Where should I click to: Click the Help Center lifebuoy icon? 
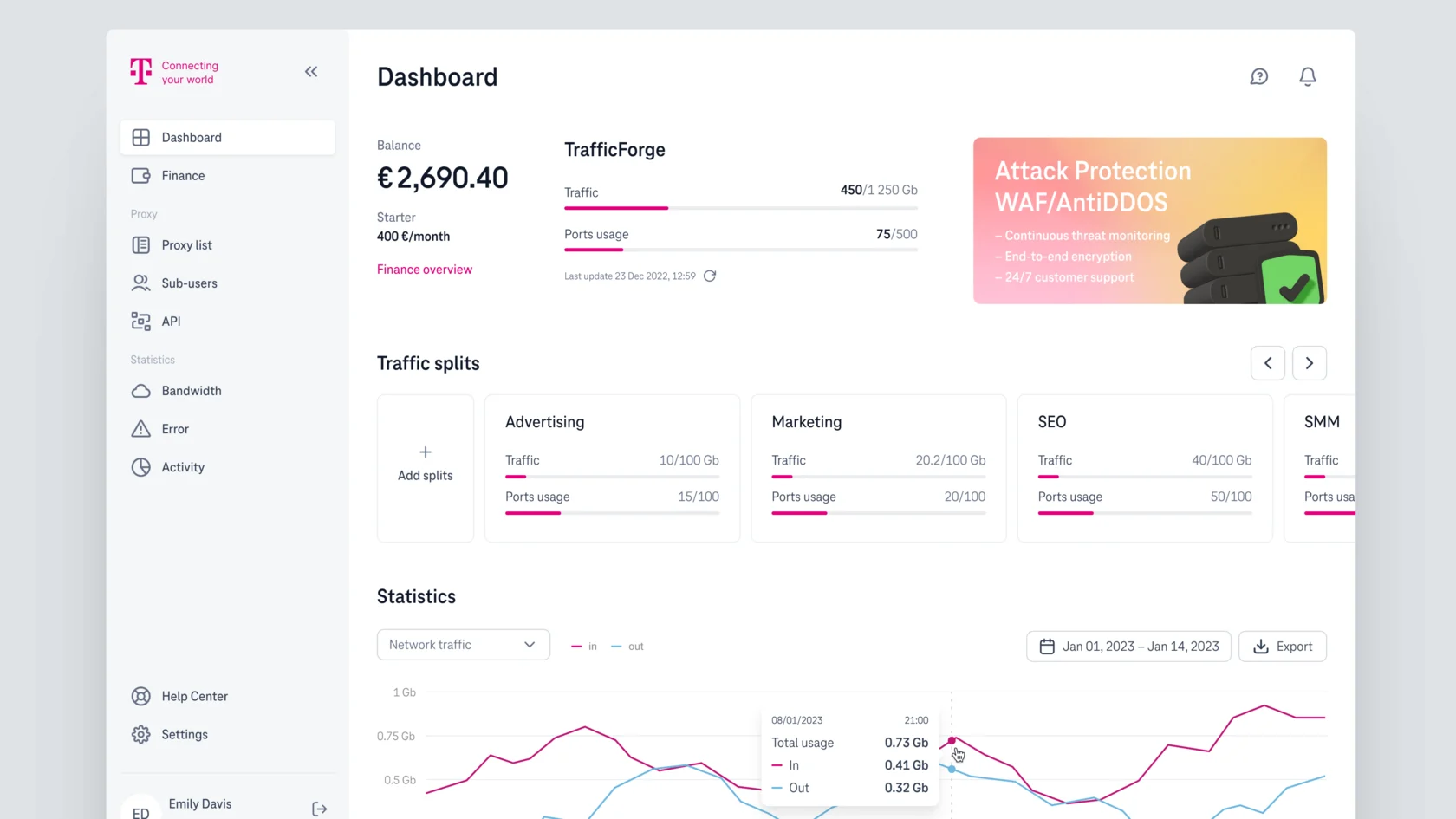[140, 696]
